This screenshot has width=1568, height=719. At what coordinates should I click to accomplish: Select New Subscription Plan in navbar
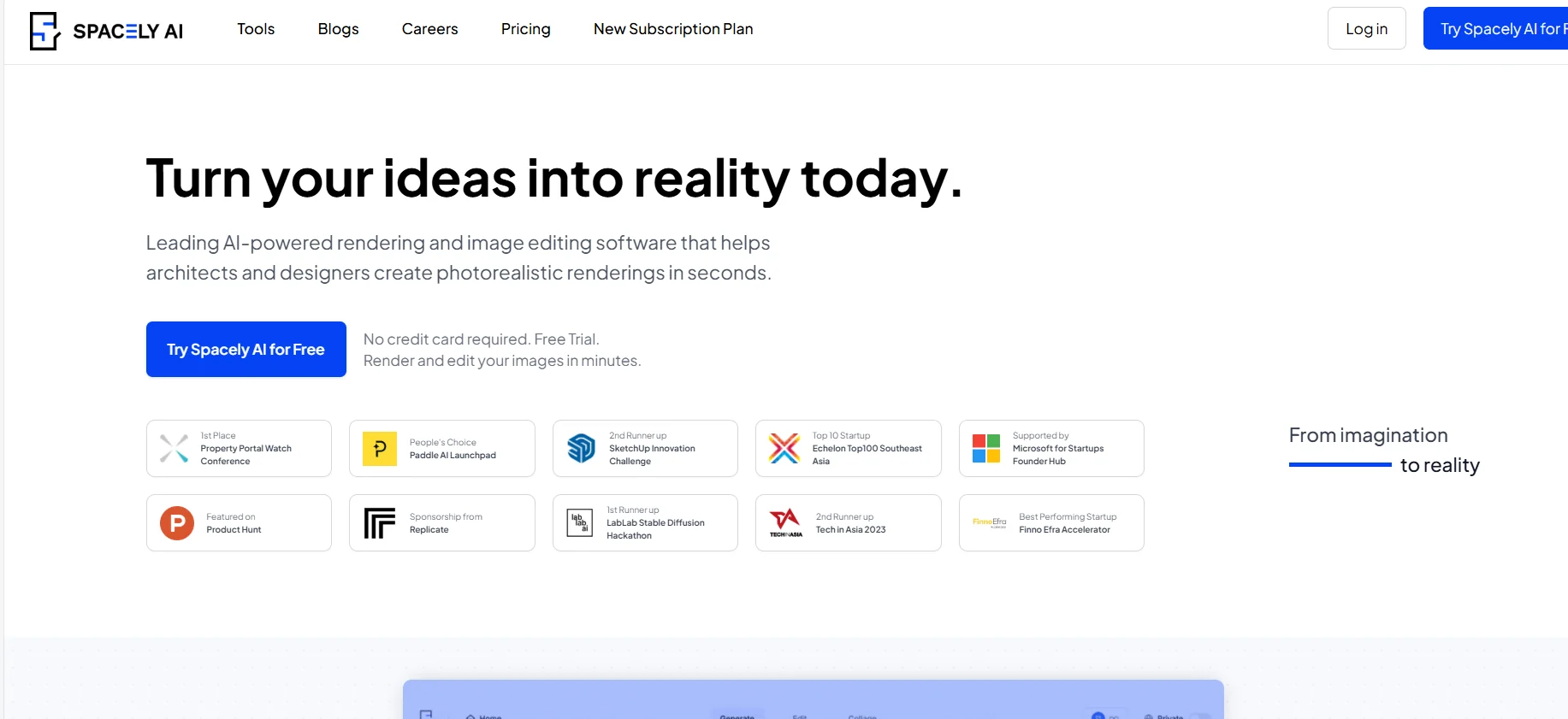[x=673, y=29]
